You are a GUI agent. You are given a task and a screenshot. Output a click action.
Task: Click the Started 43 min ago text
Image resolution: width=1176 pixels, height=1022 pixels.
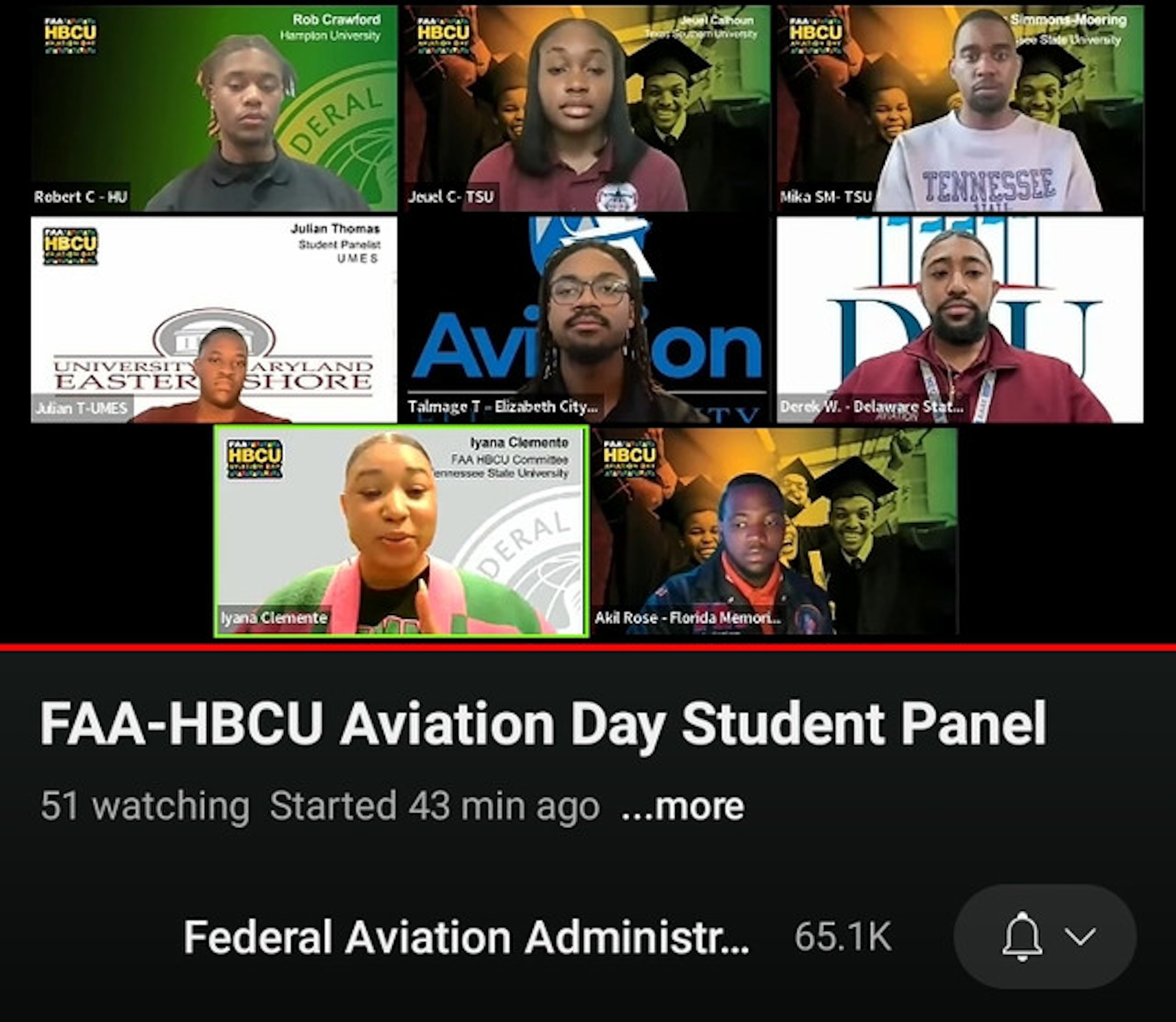tap(435, 806)
